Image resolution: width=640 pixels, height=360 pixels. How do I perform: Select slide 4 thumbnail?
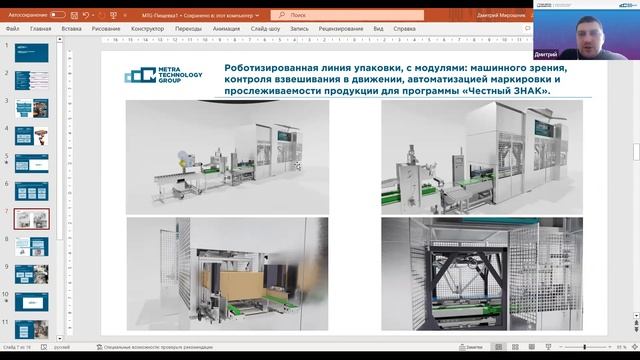pos(31,136)
